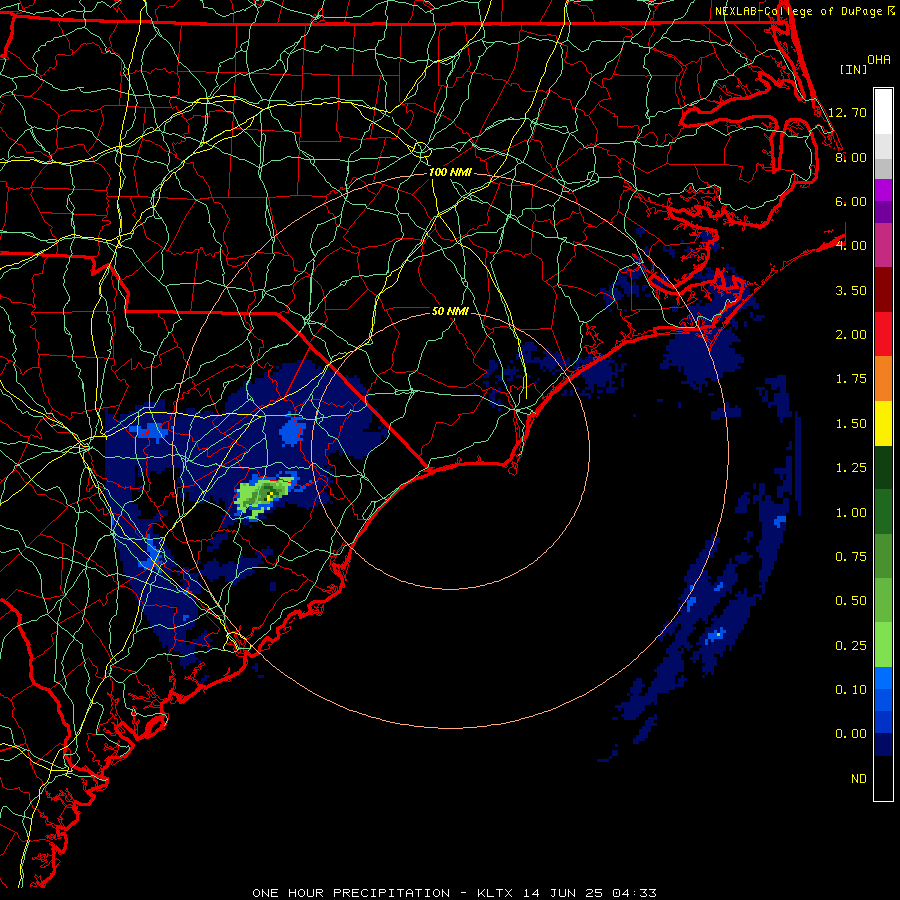Pick the magenta legend swatch above 6.00
The image size is (900, 900).
point(883,190)
